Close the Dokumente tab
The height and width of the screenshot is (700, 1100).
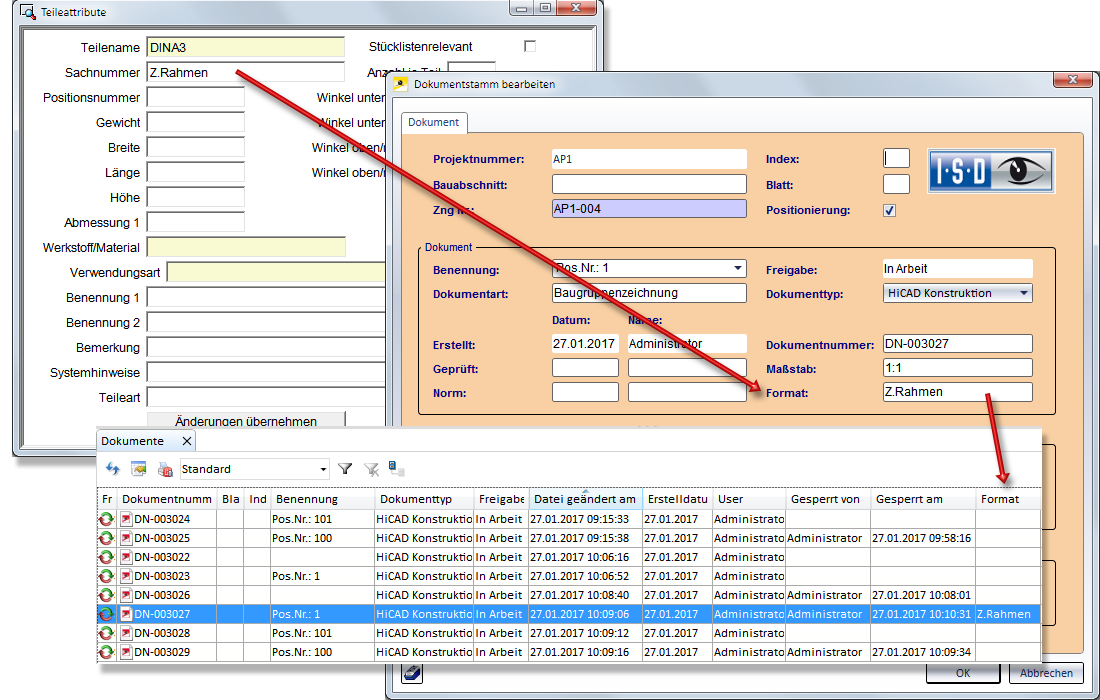(x=186, y=441)
